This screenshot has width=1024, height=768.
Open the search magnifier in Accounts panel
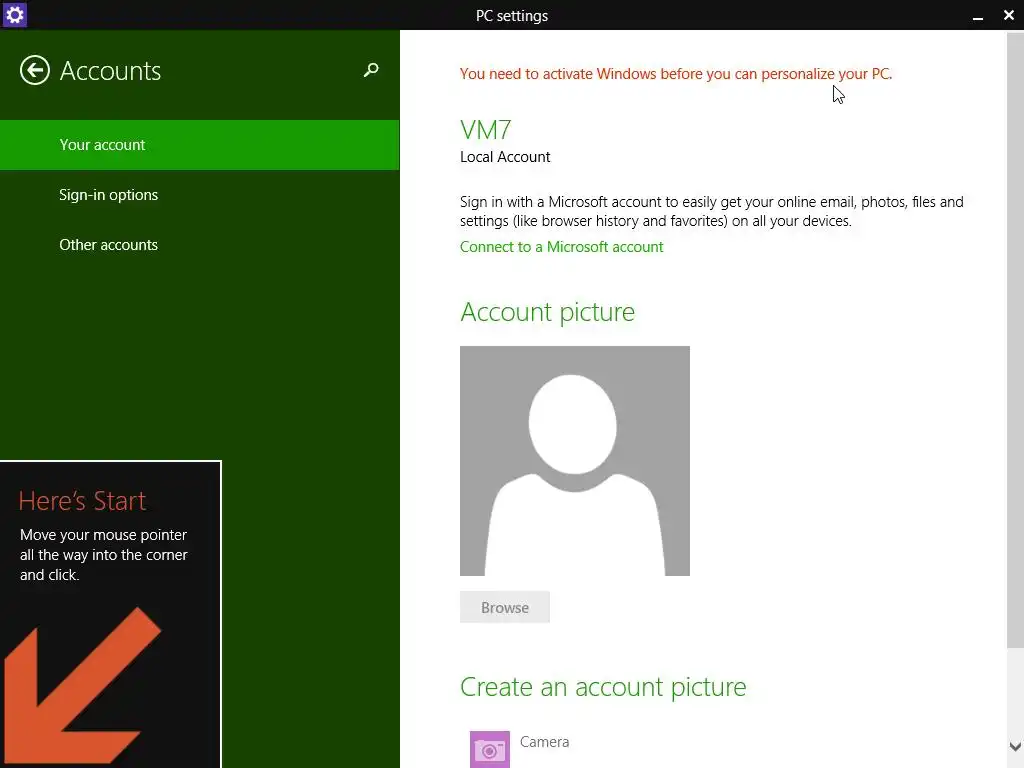pos(371,70)
